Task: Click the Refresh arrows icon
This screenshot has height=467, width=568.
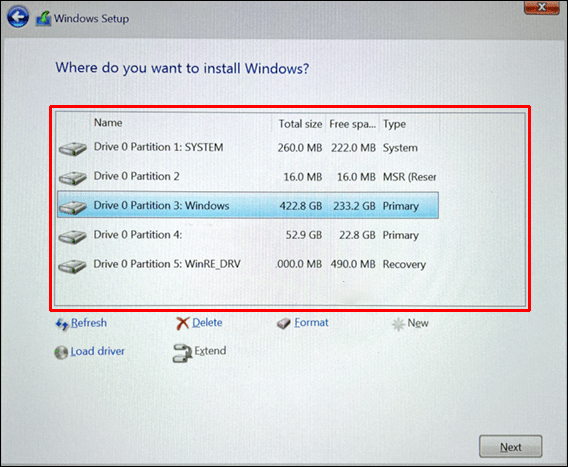Action: pos(62,324)
